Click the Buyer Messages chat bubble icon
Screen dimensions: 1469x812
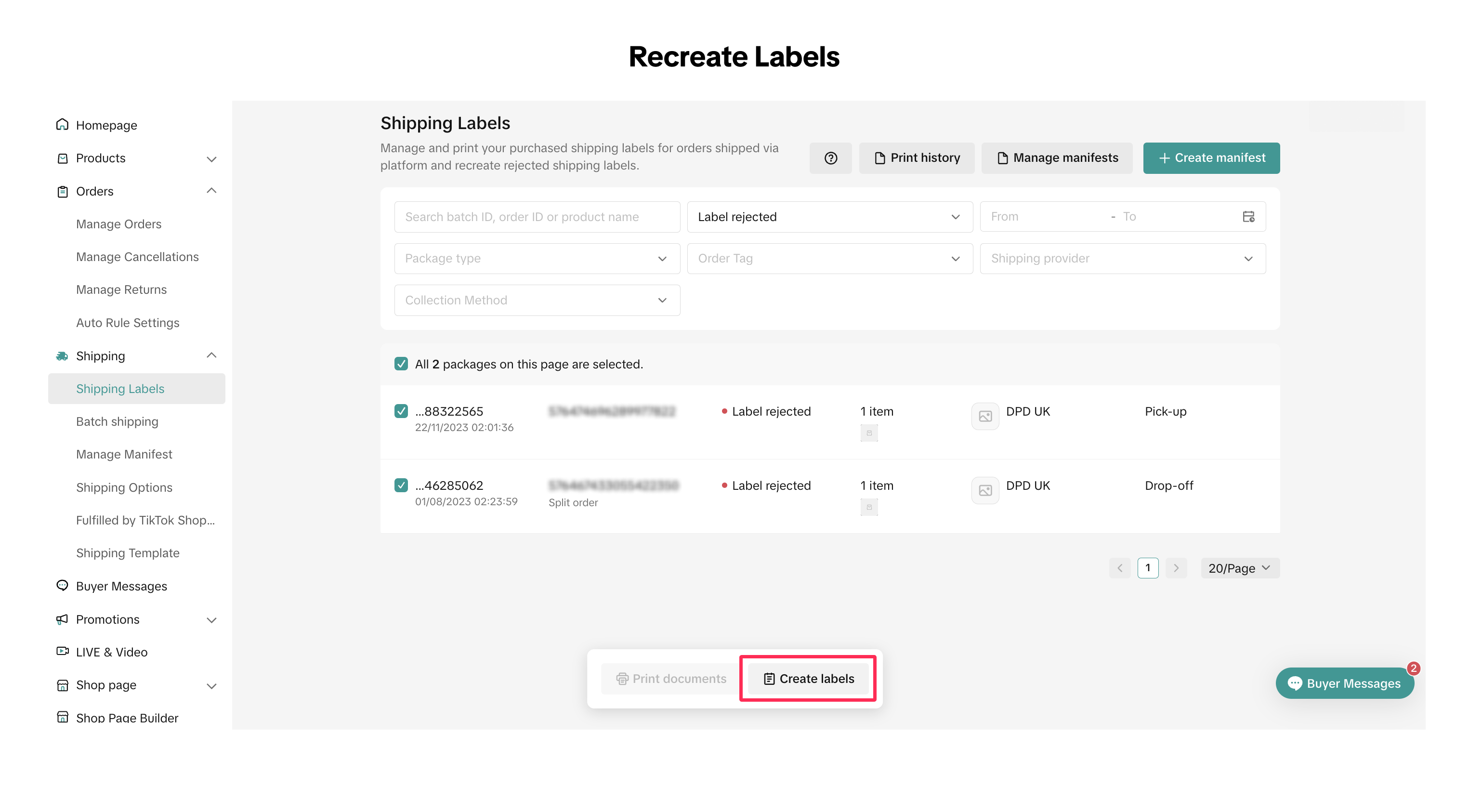pos(62,586)
